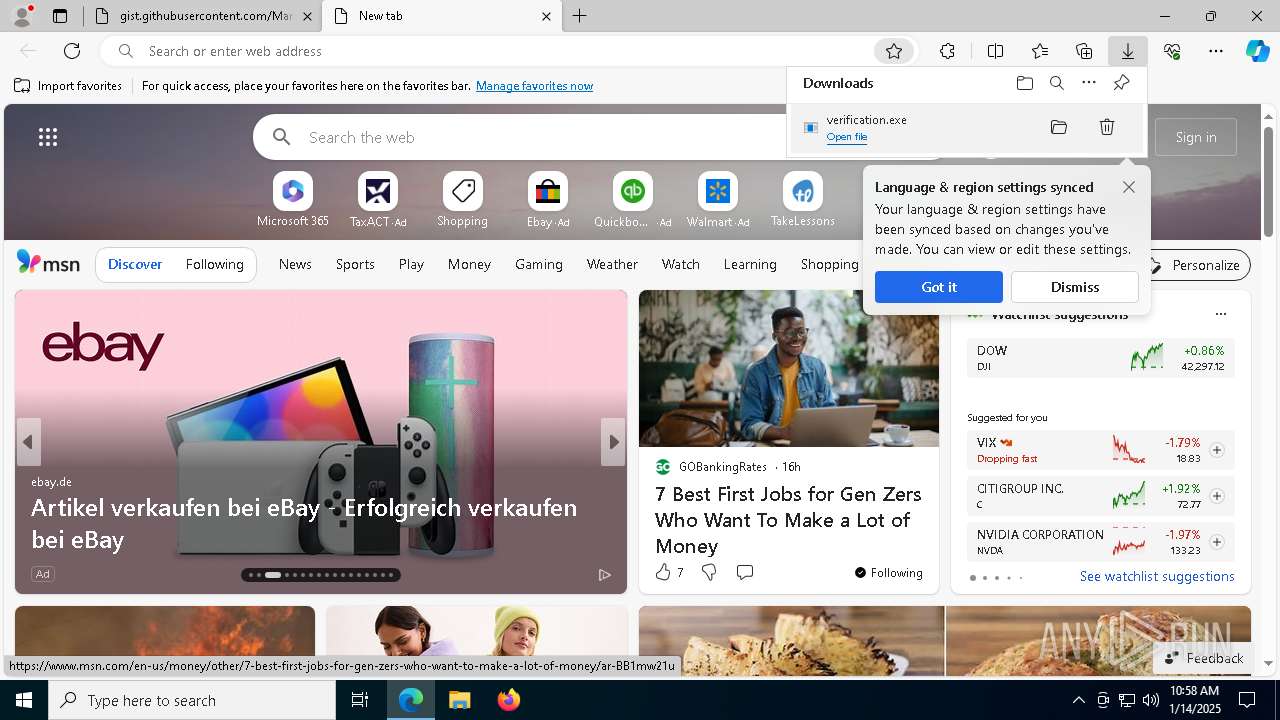Click See watchlist suggestions link
1280x720 pixels.
coord(1157,576)
